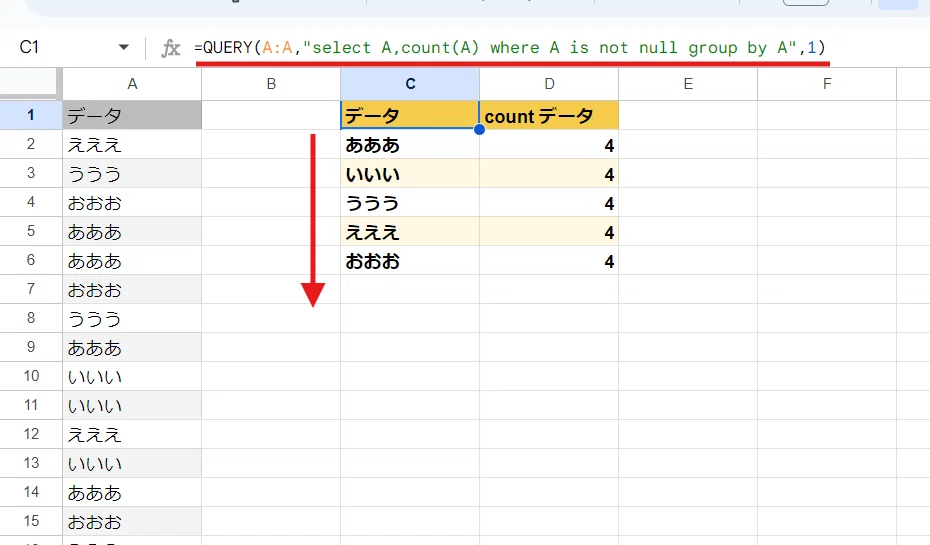The height and width of the screenshot is (545, 930).
Task: Select row 4 header
Action: click(31, 202)
